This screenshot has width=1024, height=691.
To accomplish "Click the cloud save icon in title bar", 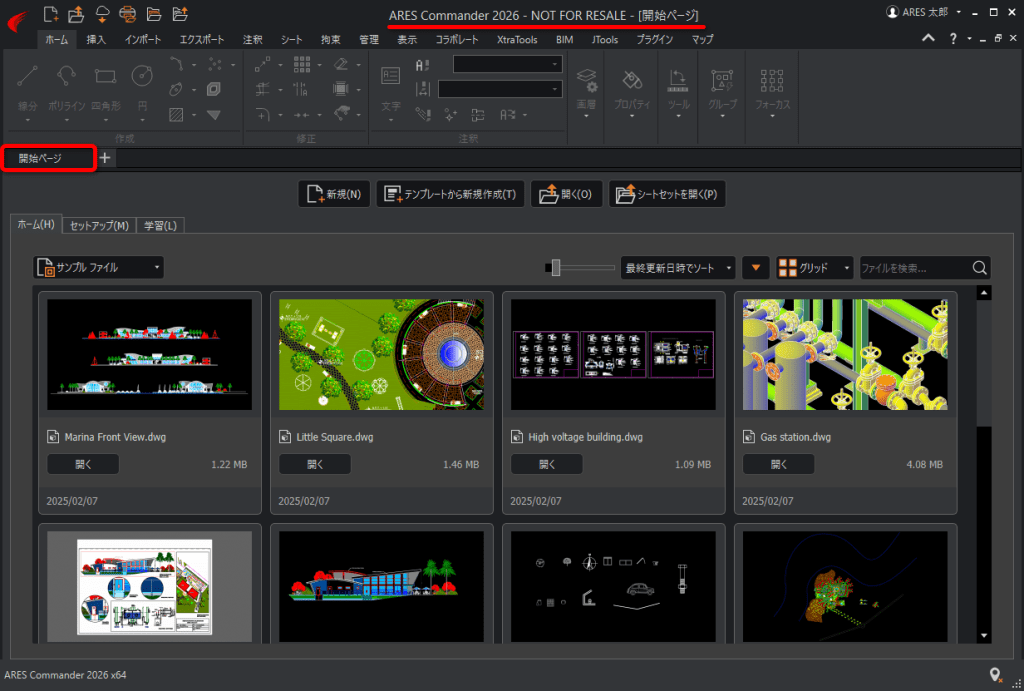I will pos(102,13).
